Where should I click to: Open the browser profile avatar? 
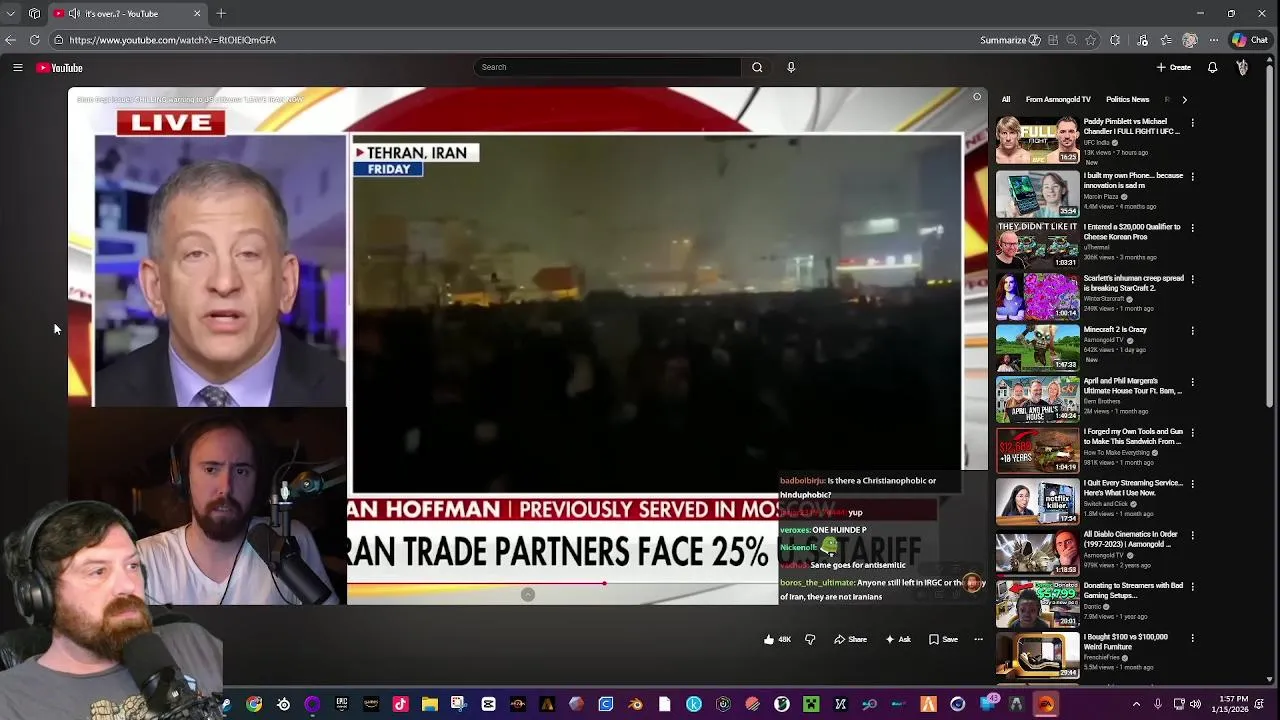(x=1189, y=40)
